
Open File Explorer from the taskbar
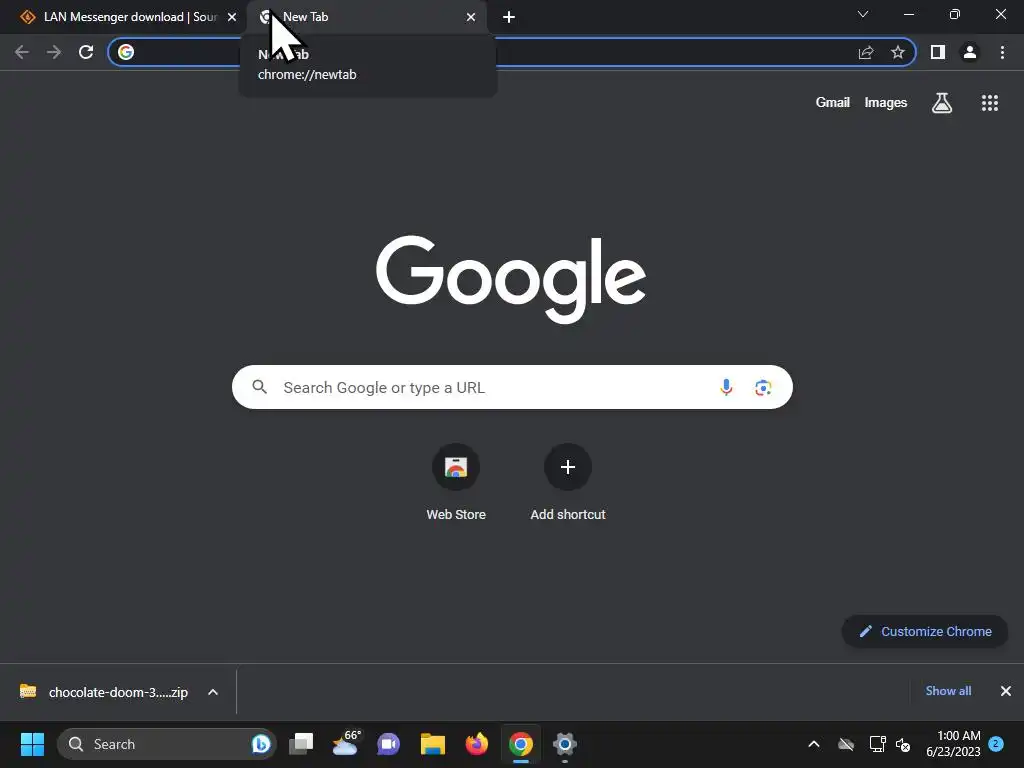[x=432, y=744]
